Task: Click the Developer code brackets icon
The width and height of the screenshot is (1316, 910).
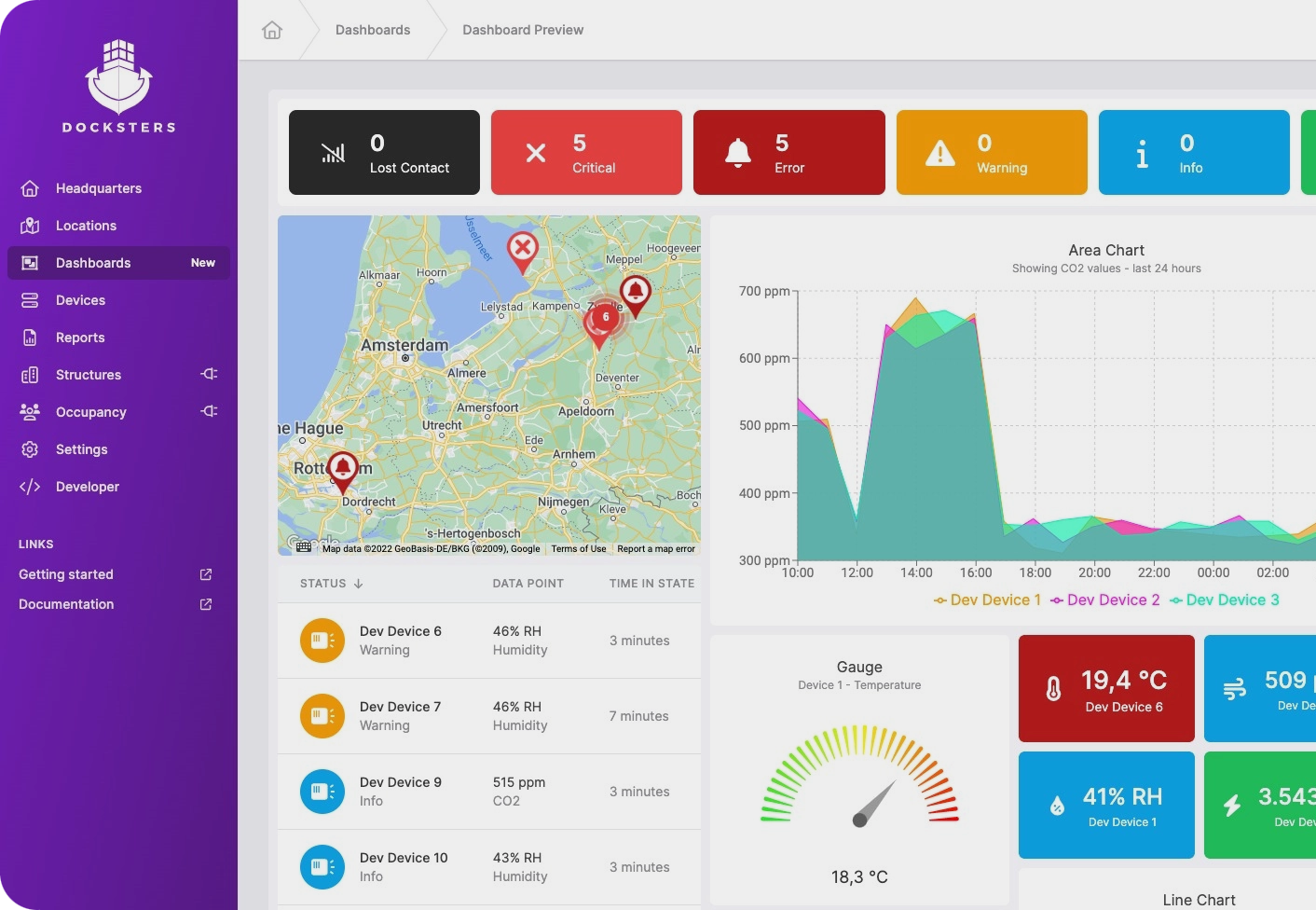Action: coord(30,487)
